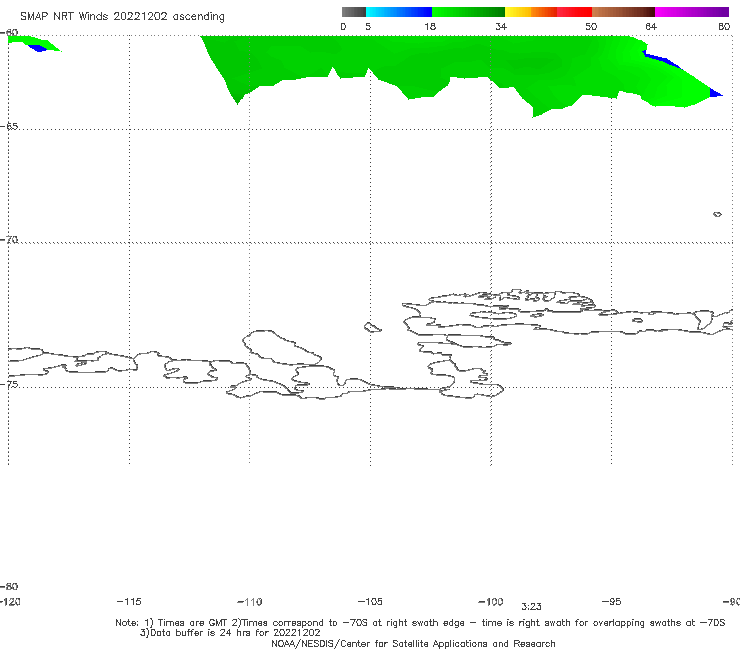
Task: Click the "-100" longitude axis label
Action: (491, 602)
